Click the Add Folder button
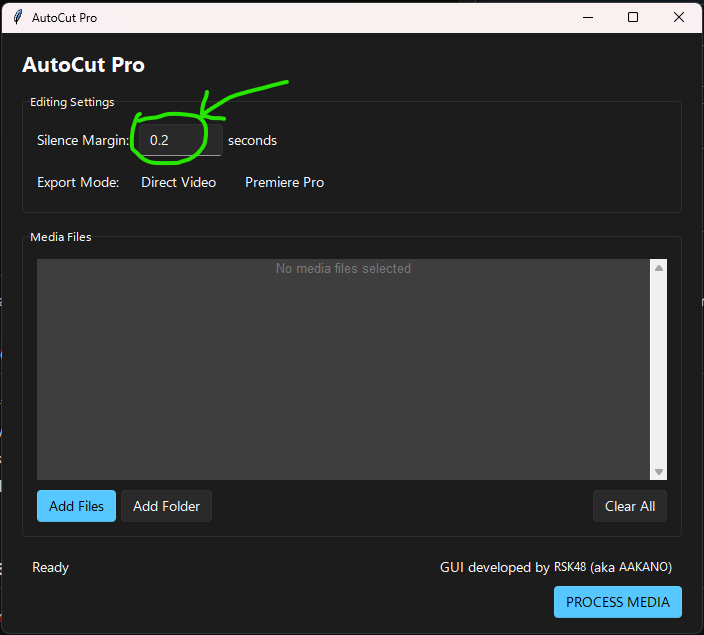 coord(166,506)
